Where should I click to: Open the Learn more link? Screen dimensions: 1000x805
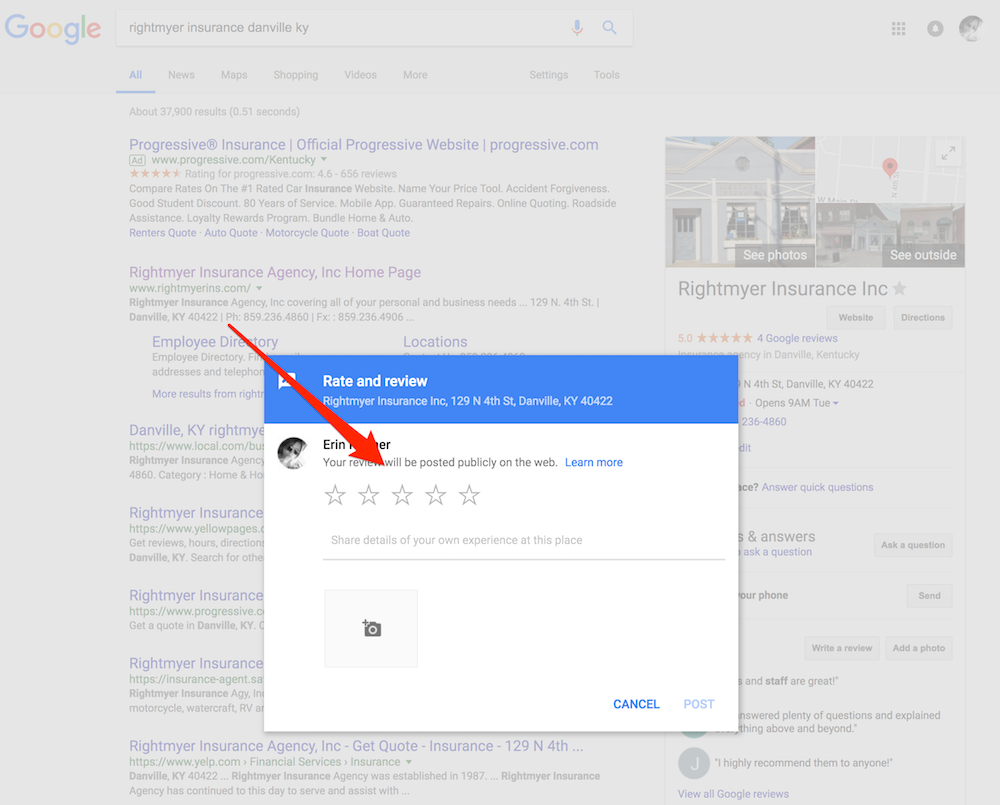click(594, 462)
